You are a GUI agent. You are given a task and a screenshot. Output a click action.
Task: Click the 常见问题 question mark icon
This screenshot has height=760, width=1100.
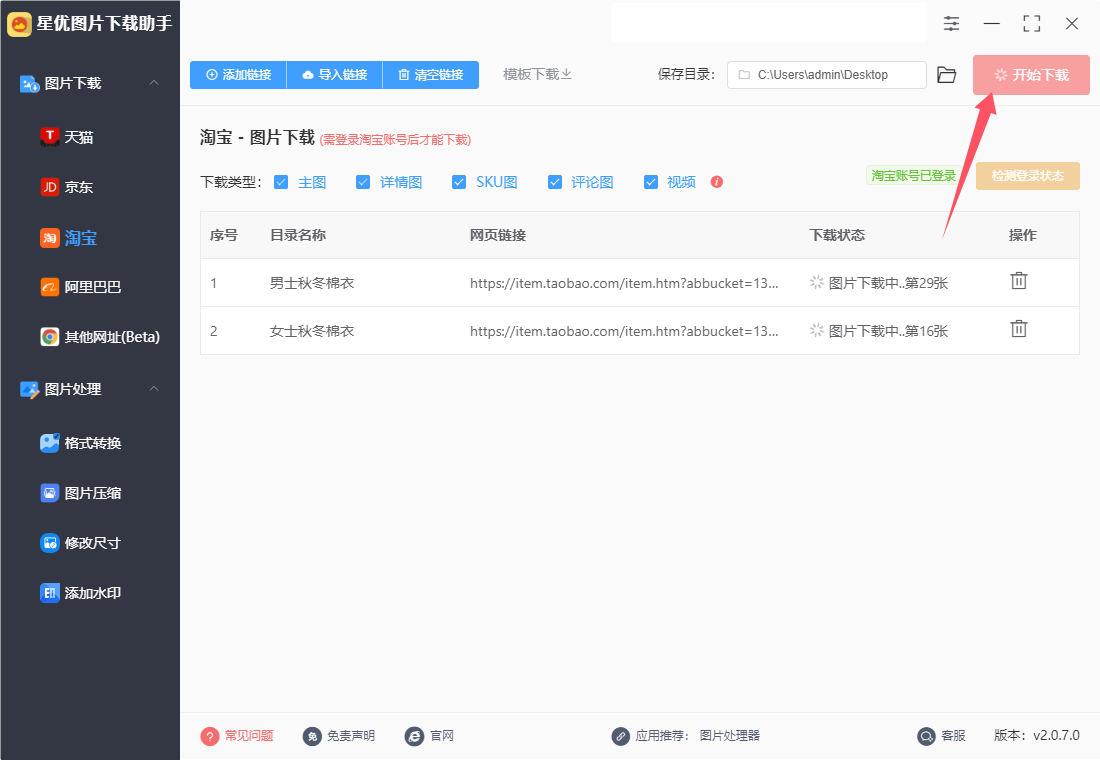pos(210,736)
